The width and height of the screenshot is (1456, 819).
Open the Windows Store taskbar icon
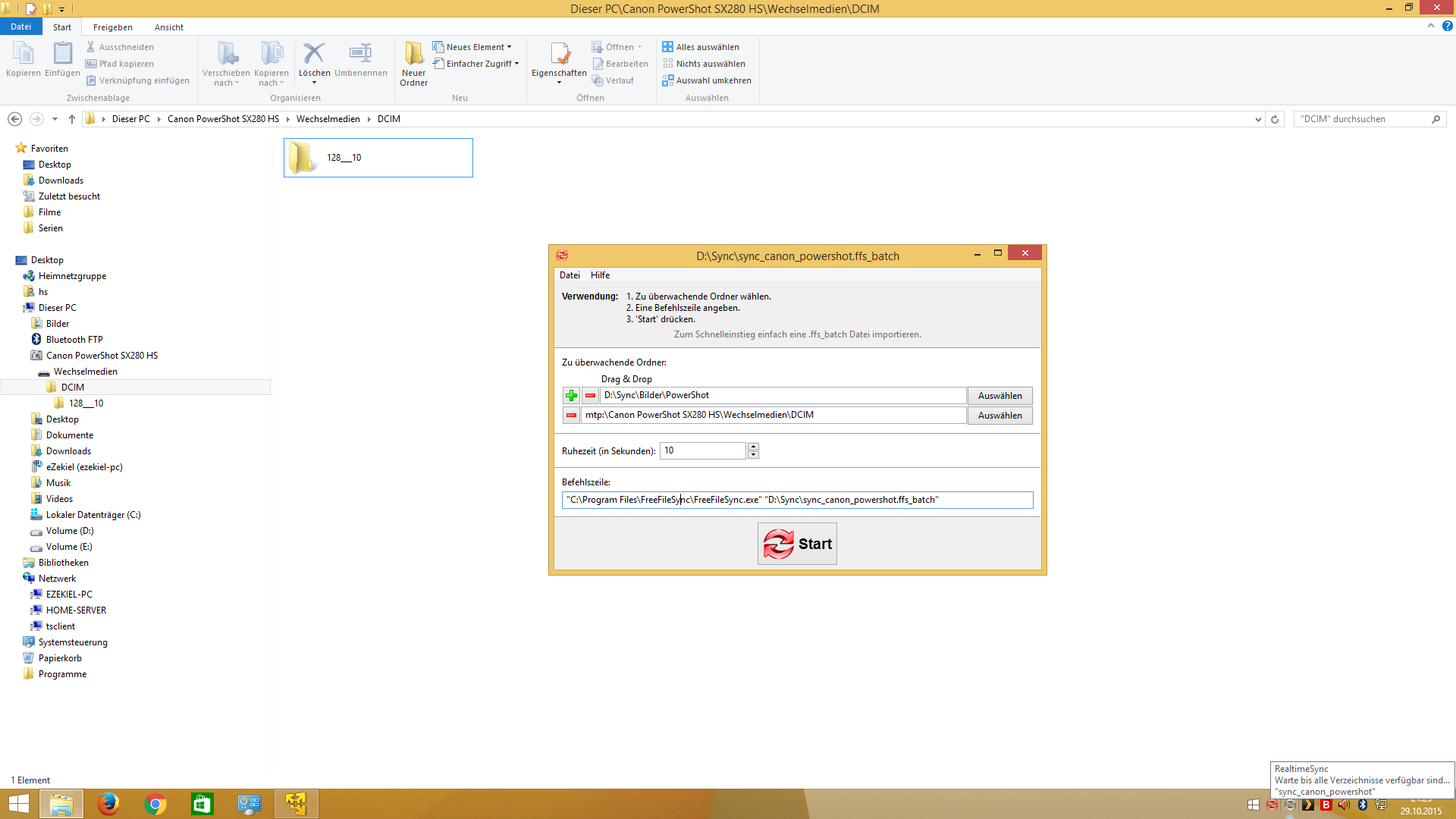202,804
